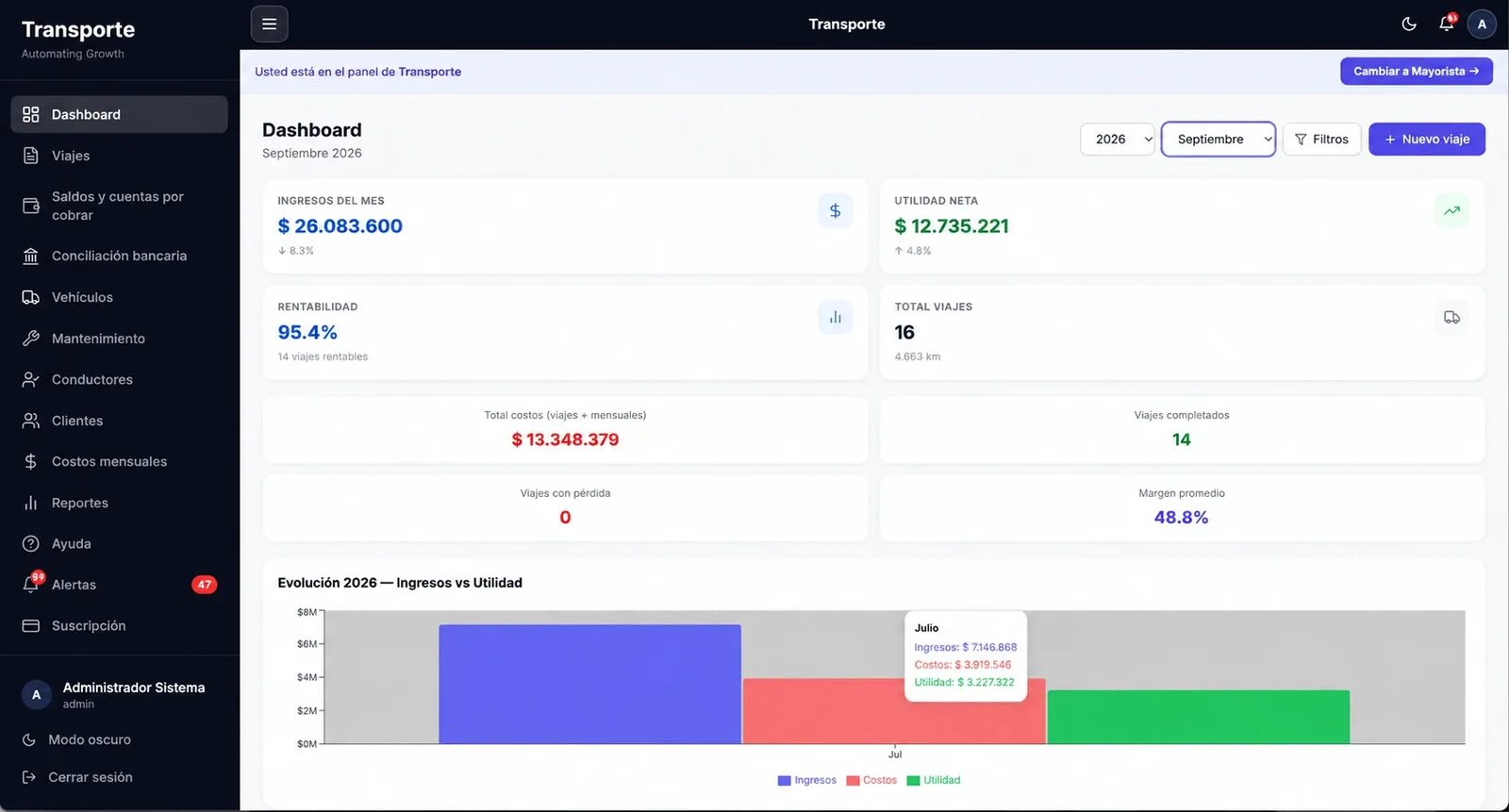Screen dimensions: 1509x812
Task: Click the Suscripción card icon
Action: [31, 625]
